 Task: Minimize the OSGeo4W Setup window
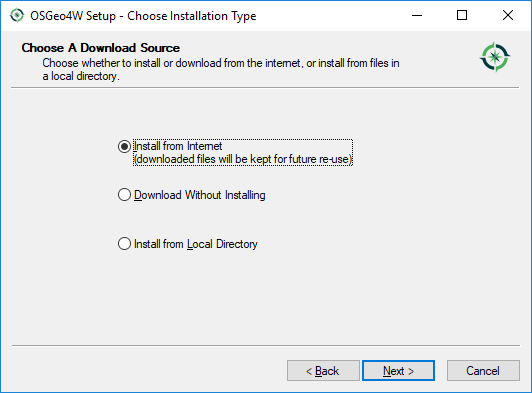coord(417,16)
